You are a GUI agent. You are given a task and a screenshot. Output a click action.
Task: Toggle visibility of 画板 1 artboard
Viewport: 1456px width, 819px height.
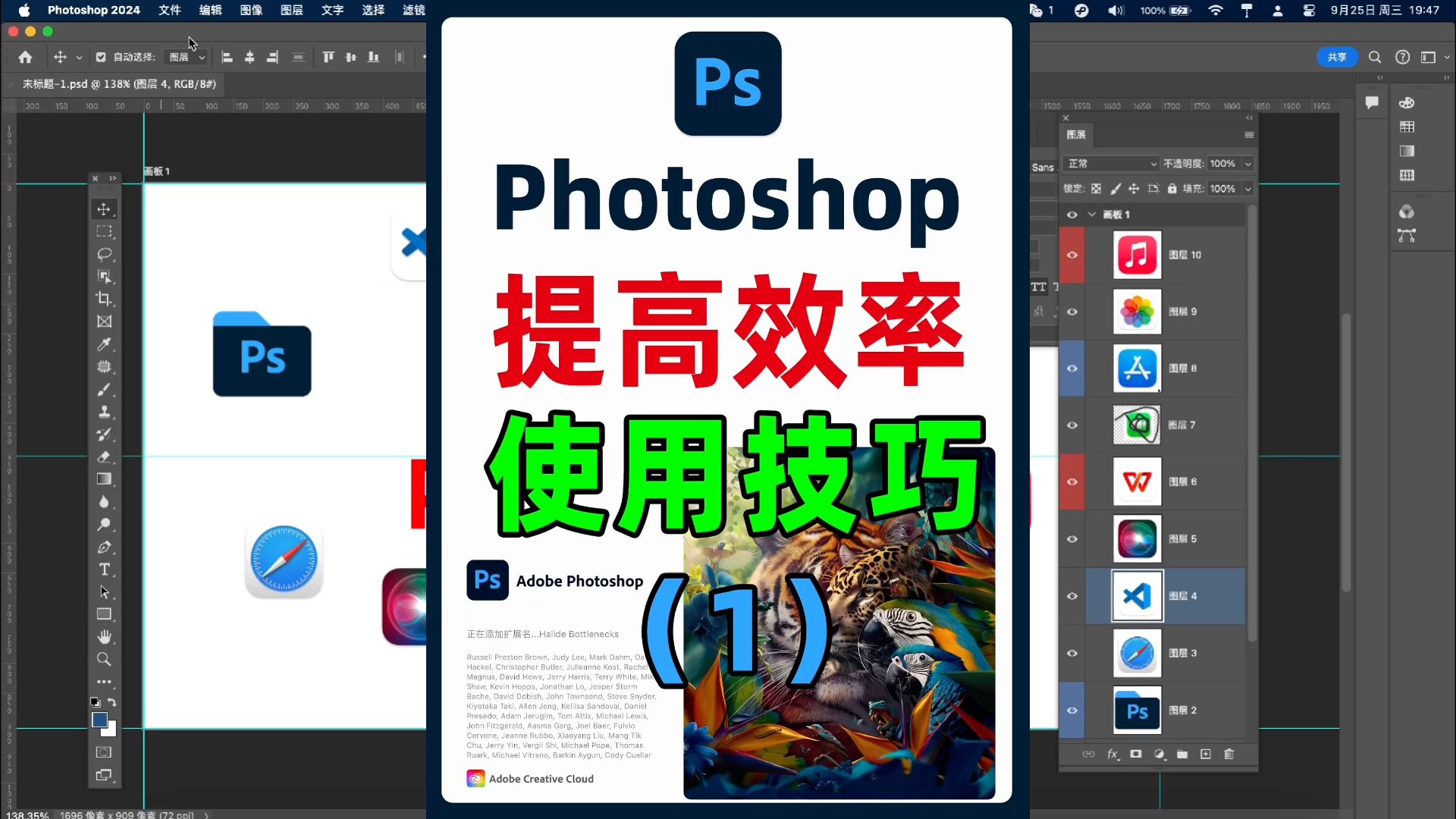click(1072, 215)
